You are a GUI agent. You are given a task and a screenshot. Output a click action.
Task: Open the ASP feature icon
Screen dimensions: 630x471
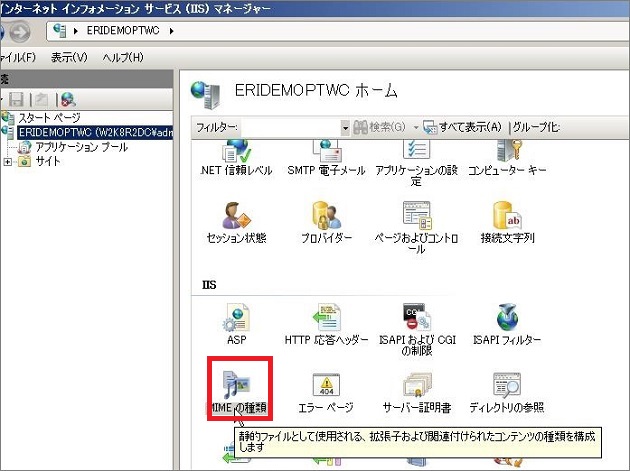(236, 319)
